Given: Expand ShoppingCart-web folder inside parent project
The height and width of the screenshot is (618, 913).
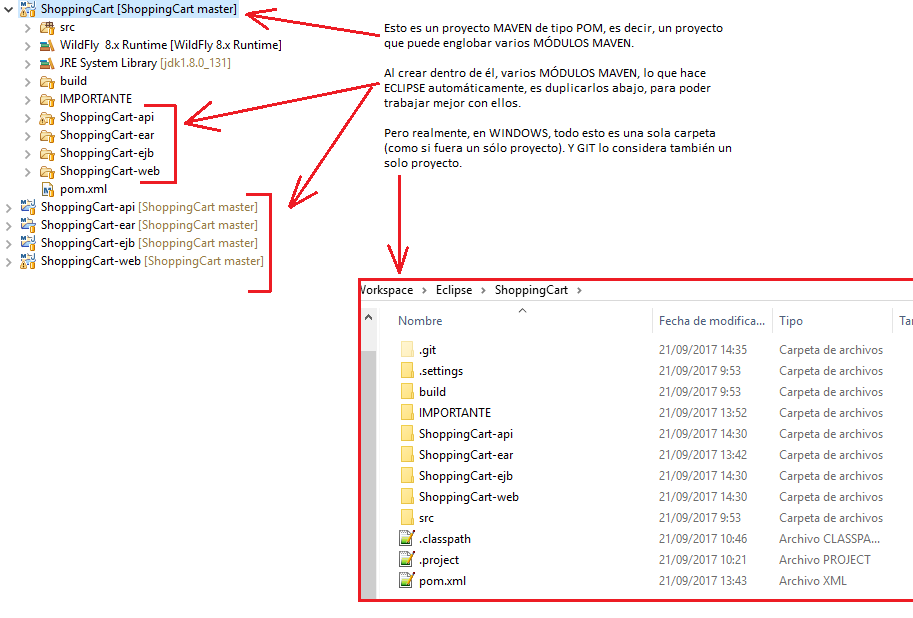Looking at the screenshot, I should coord(27,172).
